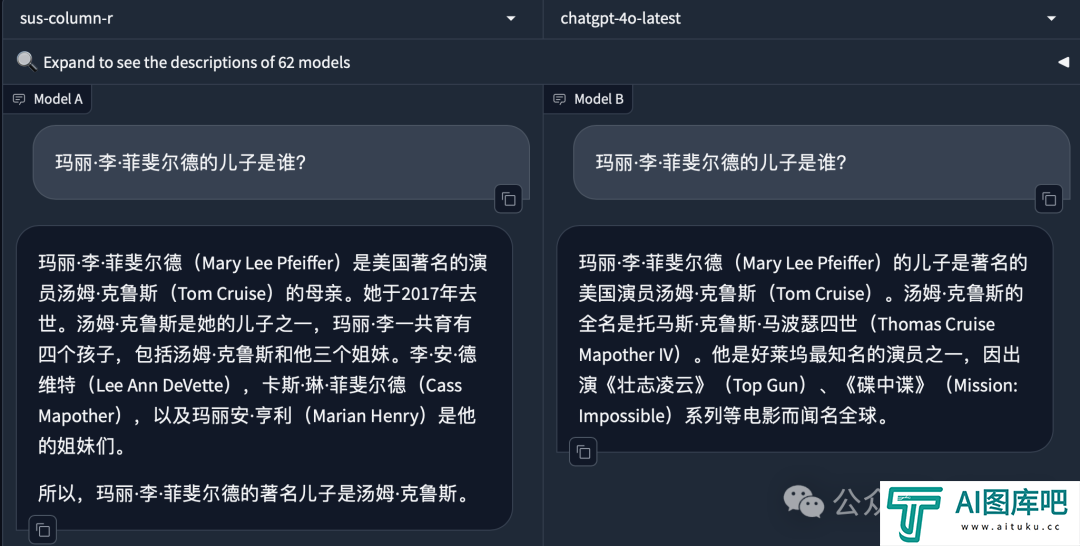Select the Model A label tab

pyautogui.click(x=48, y=99)
